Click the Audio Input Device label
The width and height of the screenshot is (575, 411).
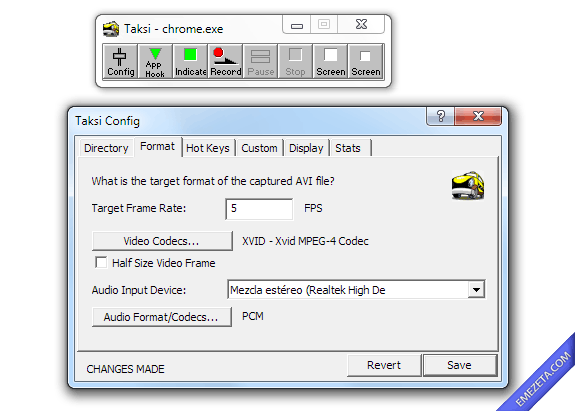[139, 290]
